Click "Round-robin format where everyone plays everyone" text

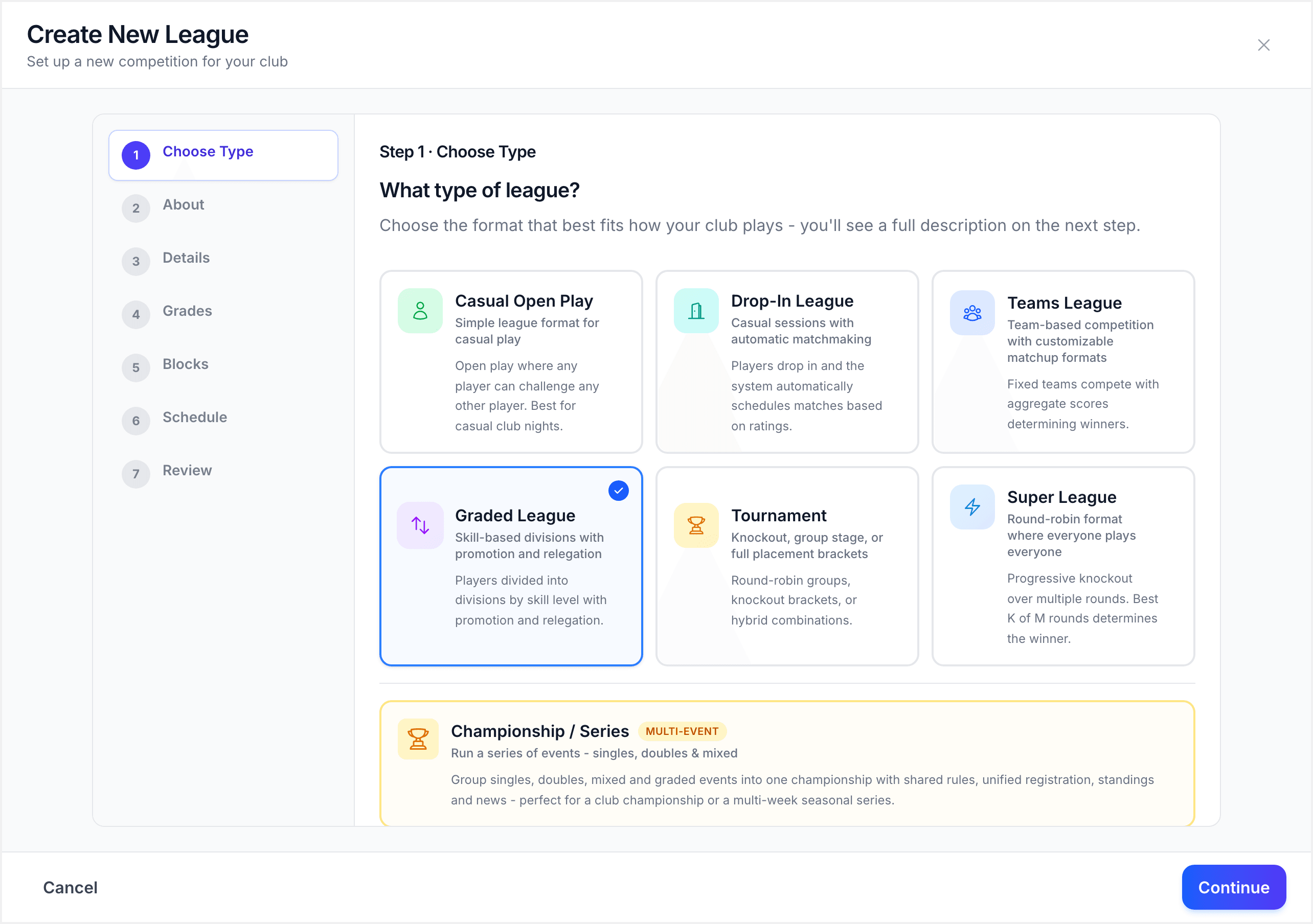pyautogui.click(x=1071, y=535)
